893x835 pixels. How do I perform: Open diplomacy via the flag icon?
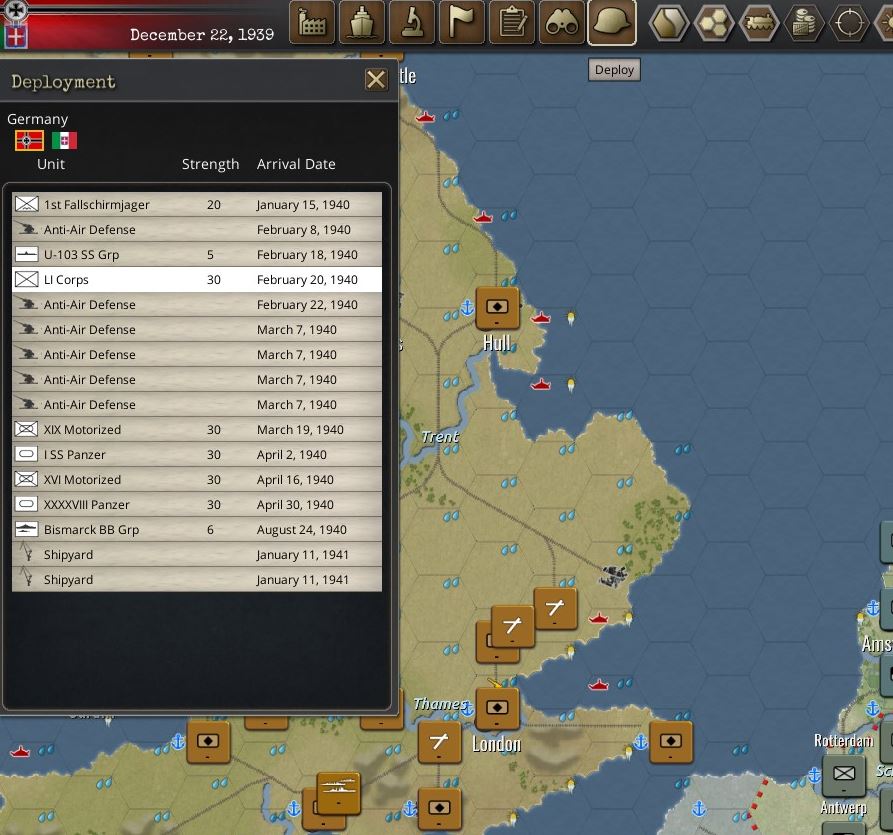point(462,22)
